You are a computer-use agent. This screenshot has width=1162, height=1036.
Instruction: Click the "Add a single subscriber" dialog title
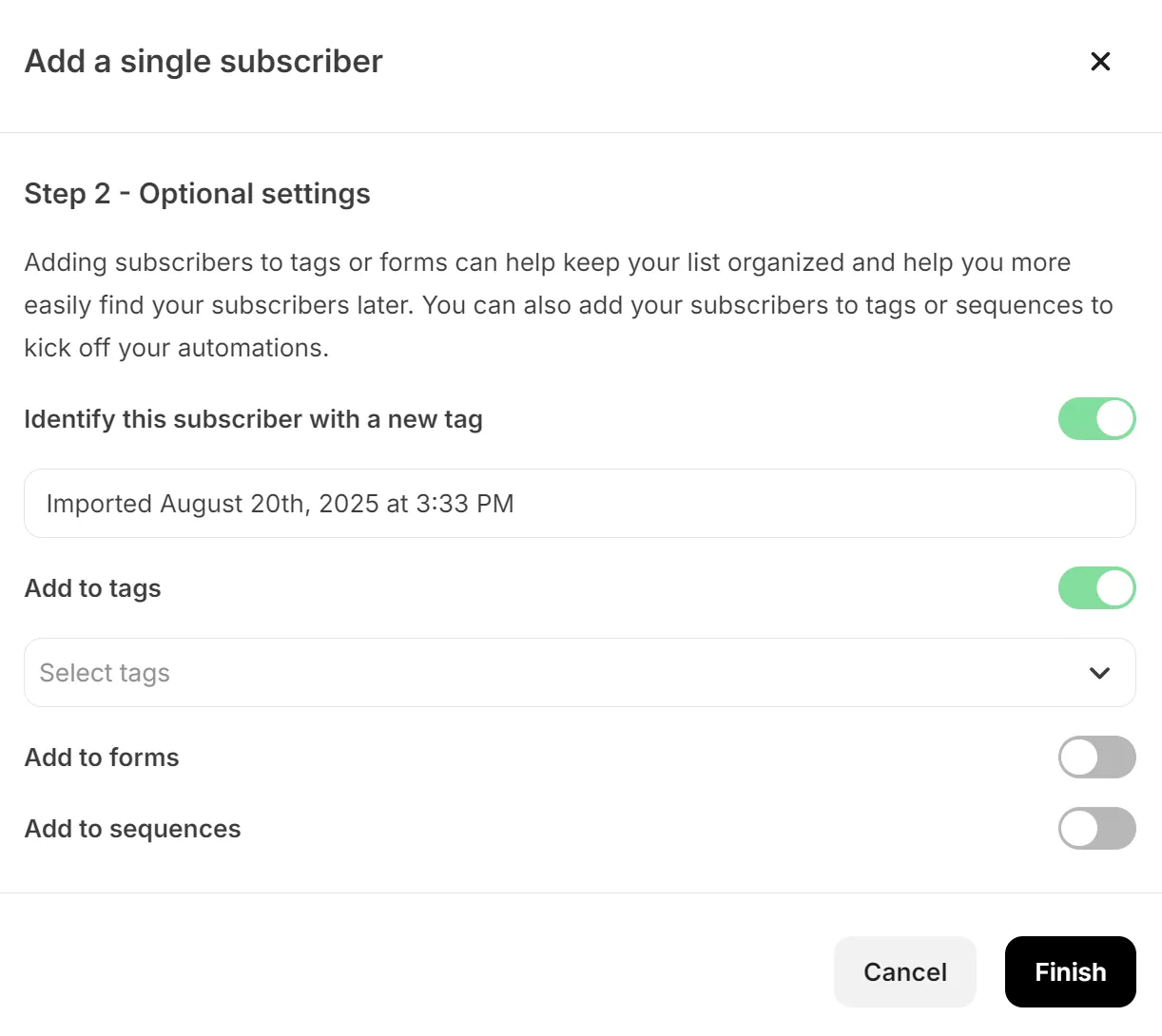(203, 62)
